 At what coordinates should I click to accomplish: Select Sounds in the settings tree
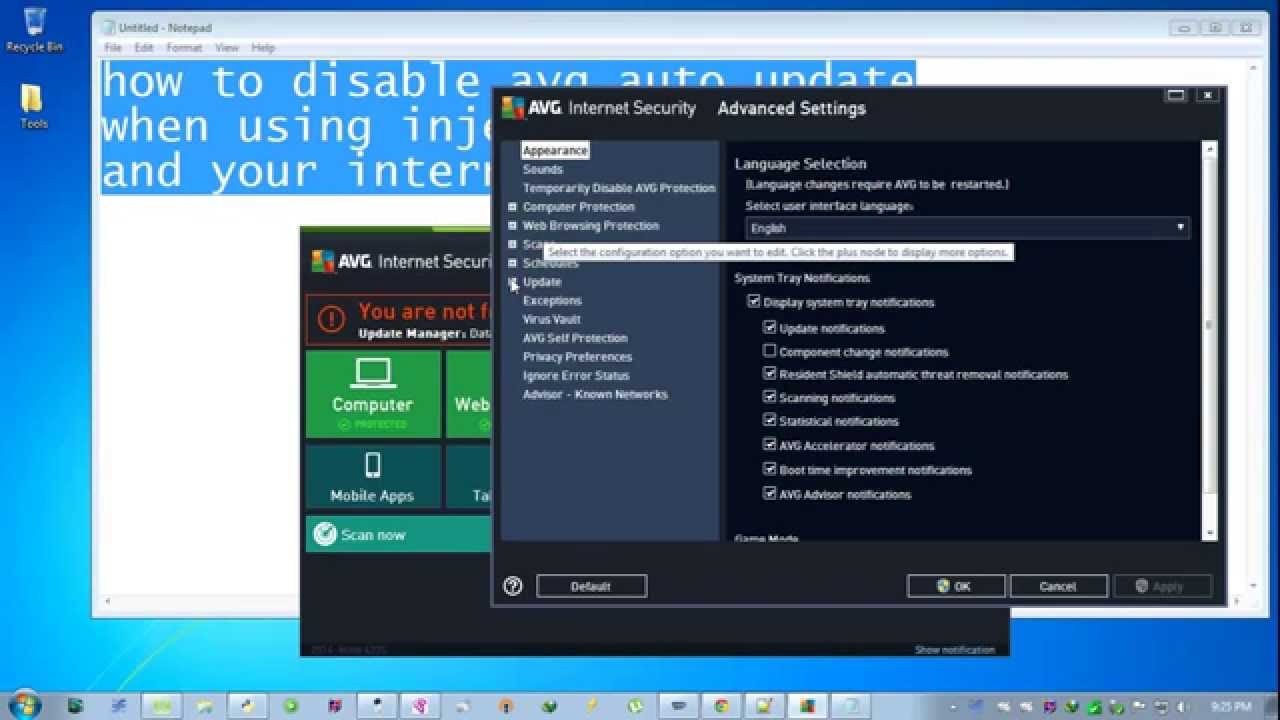coord(543,169)
